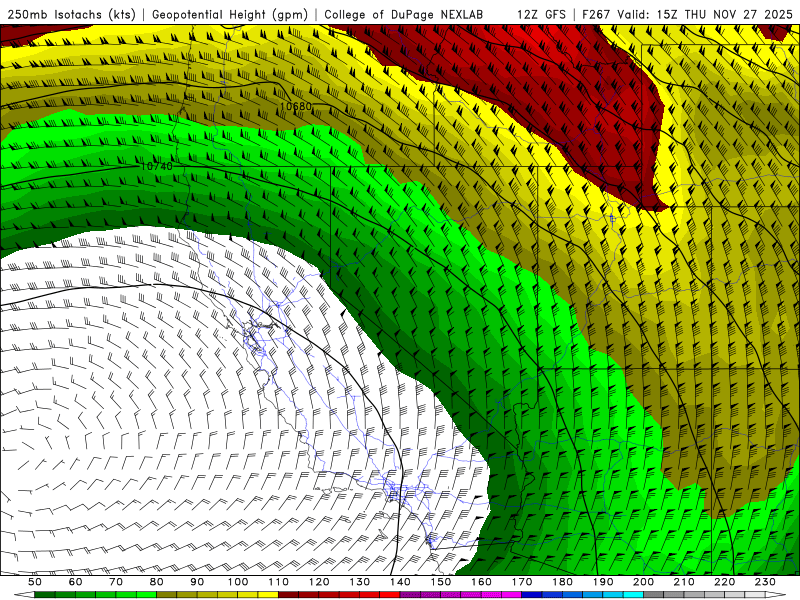
Task: Click the 140 value on the color scale
Action: click(400, 582)
